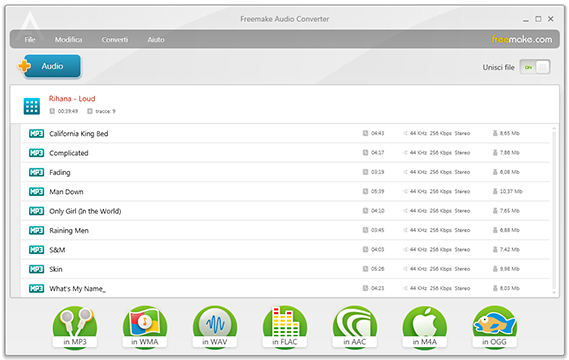The height and width of the screenshot is (360, 569).
Task: Maximize the Freemake Audio Converter window
Action: point(538,19)
